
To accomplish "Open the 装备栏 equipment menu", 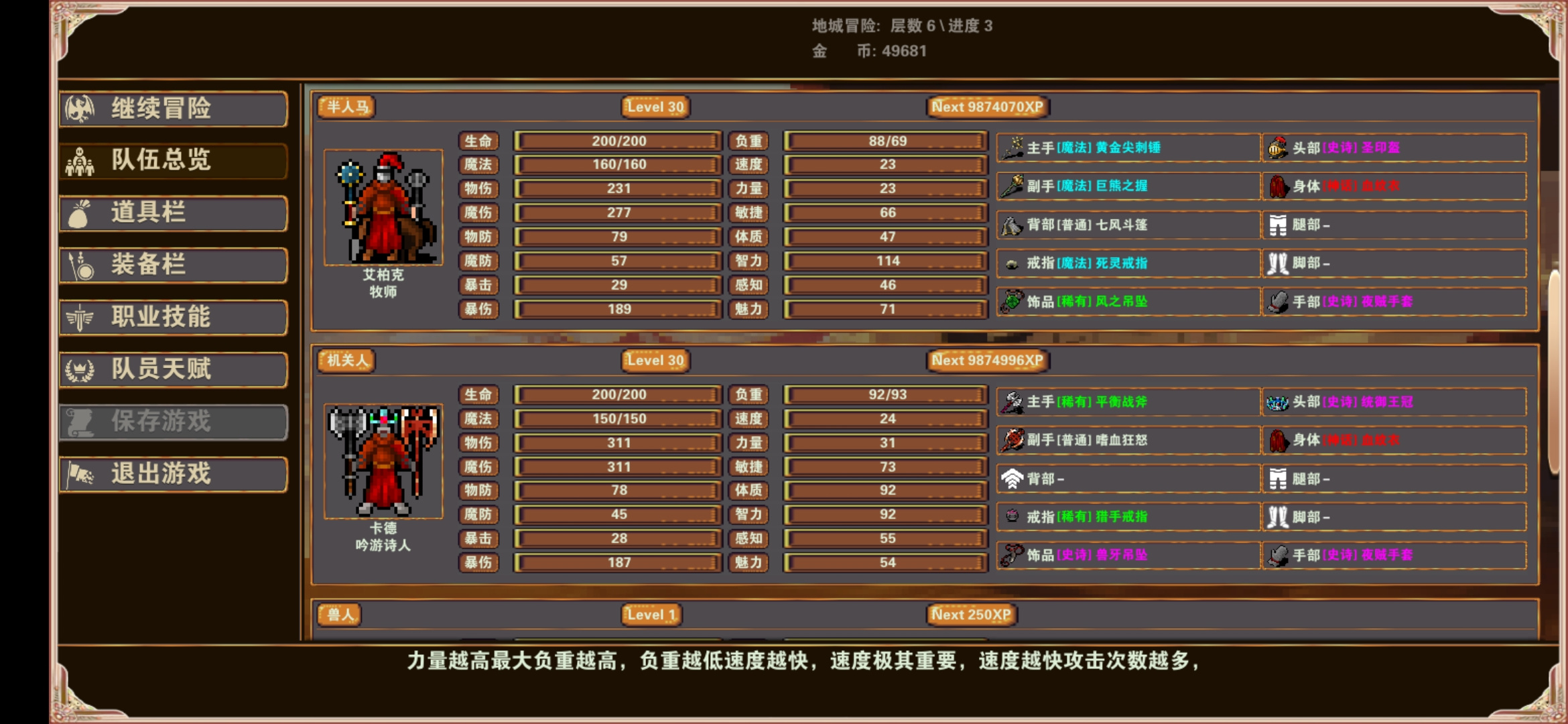I will [174, 265].
